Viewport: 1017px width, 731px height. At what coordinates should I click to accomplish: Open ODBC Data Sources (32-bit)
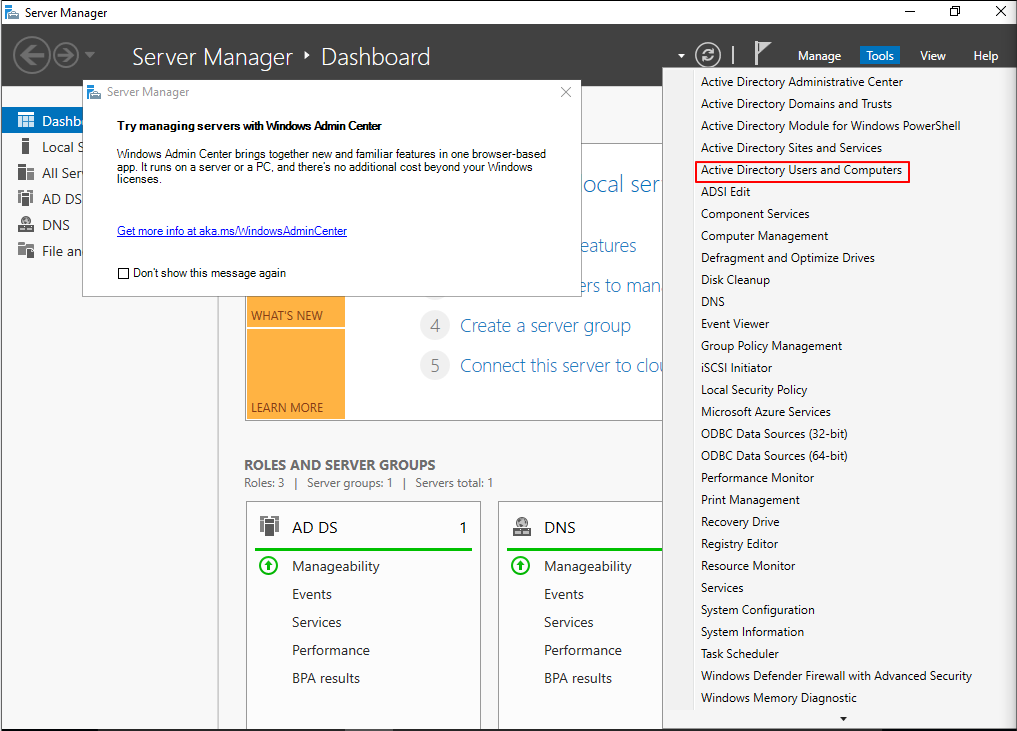pos(774,434)
